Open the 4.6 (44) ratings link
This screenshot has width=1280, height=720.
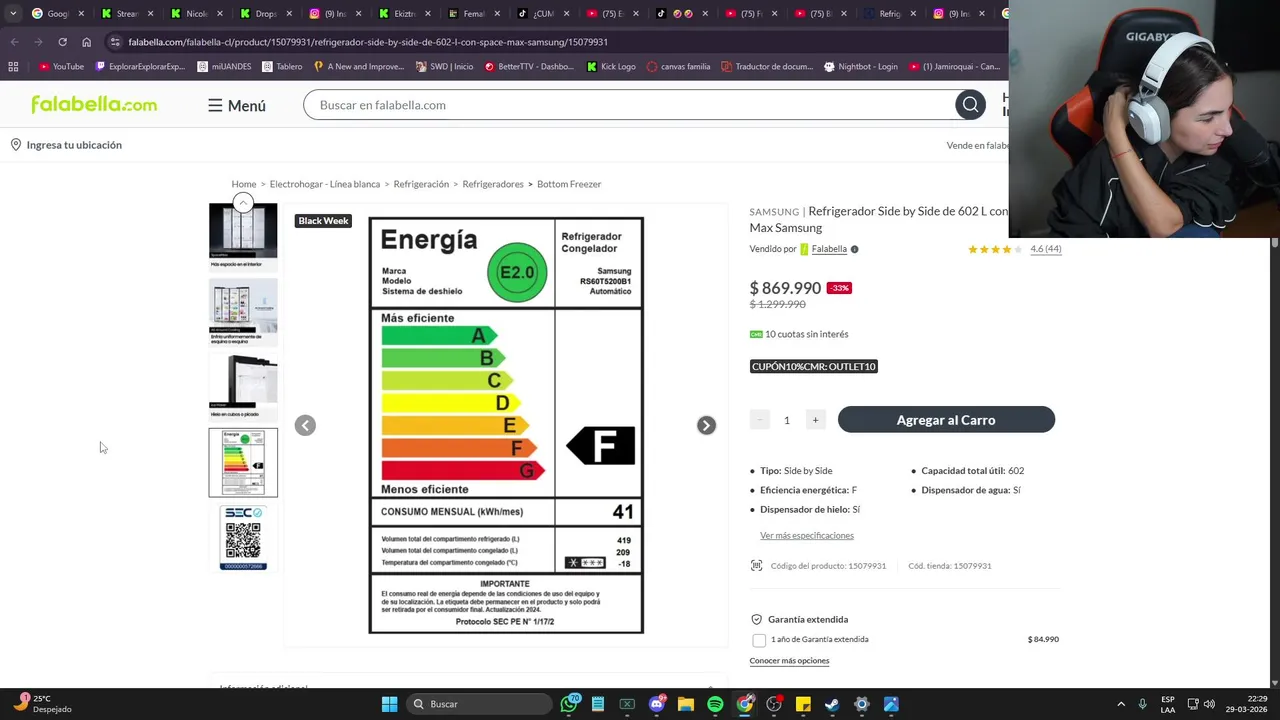coord(1046,249)
